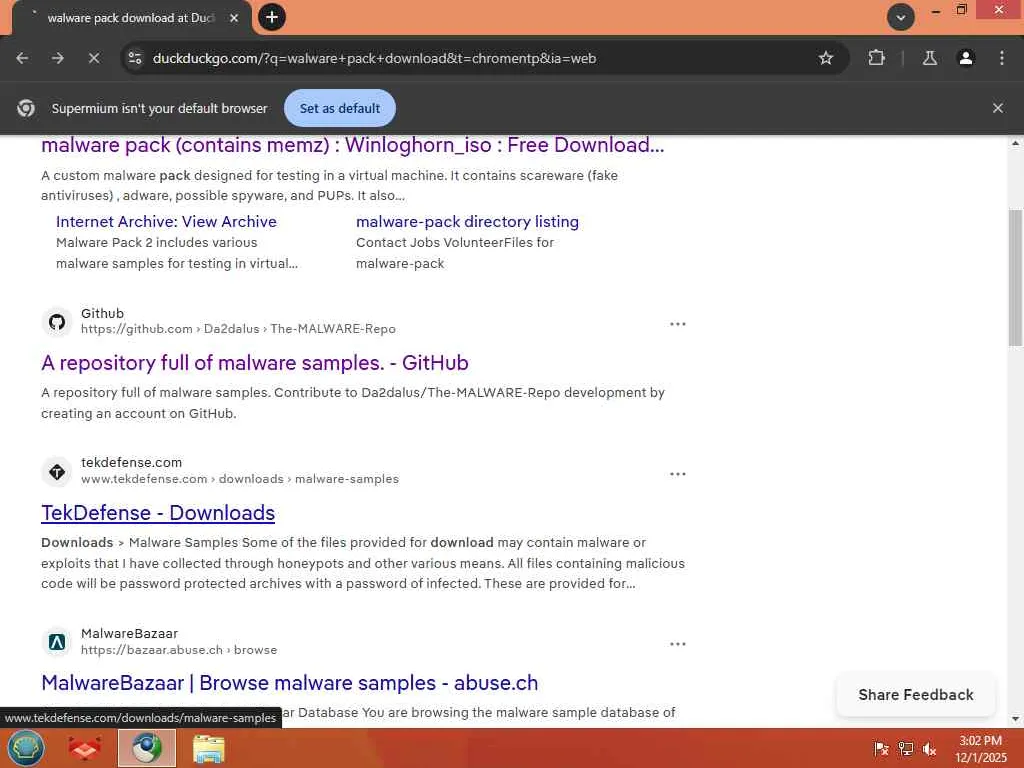Click the Github source name text

click(x=103, y=313)
